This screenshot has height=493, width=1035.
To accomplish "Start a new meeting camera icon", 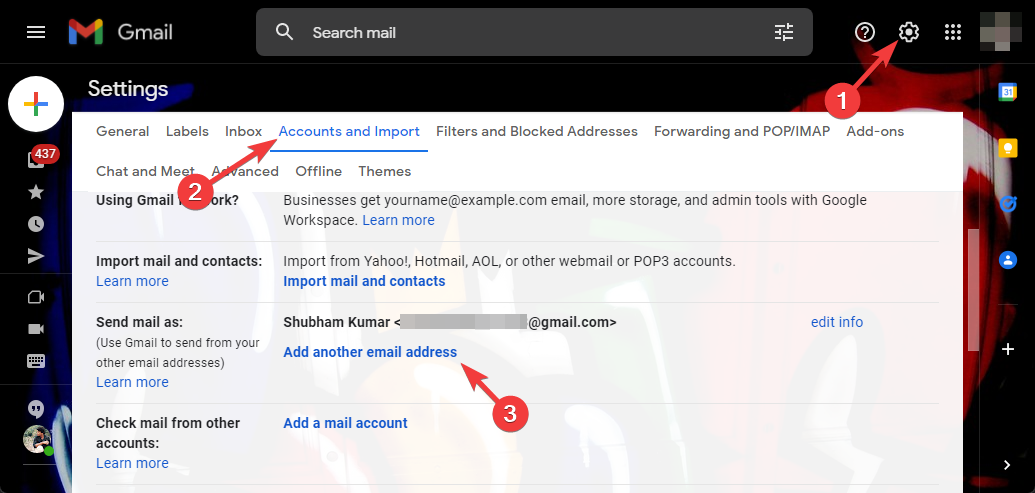I will coord(36,298).
